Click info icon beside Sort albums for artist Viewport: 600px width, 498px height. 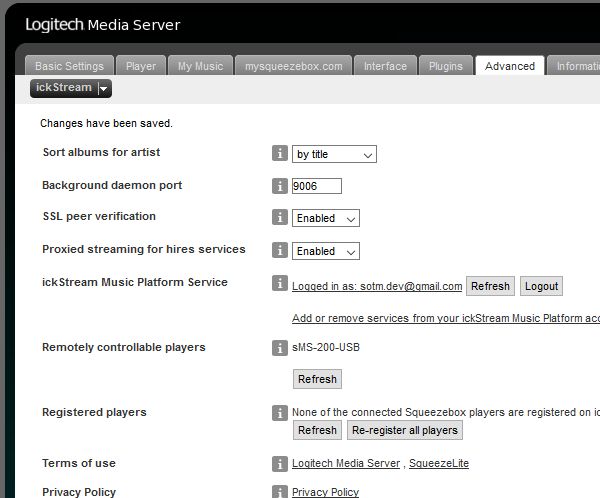click(280, 154)
